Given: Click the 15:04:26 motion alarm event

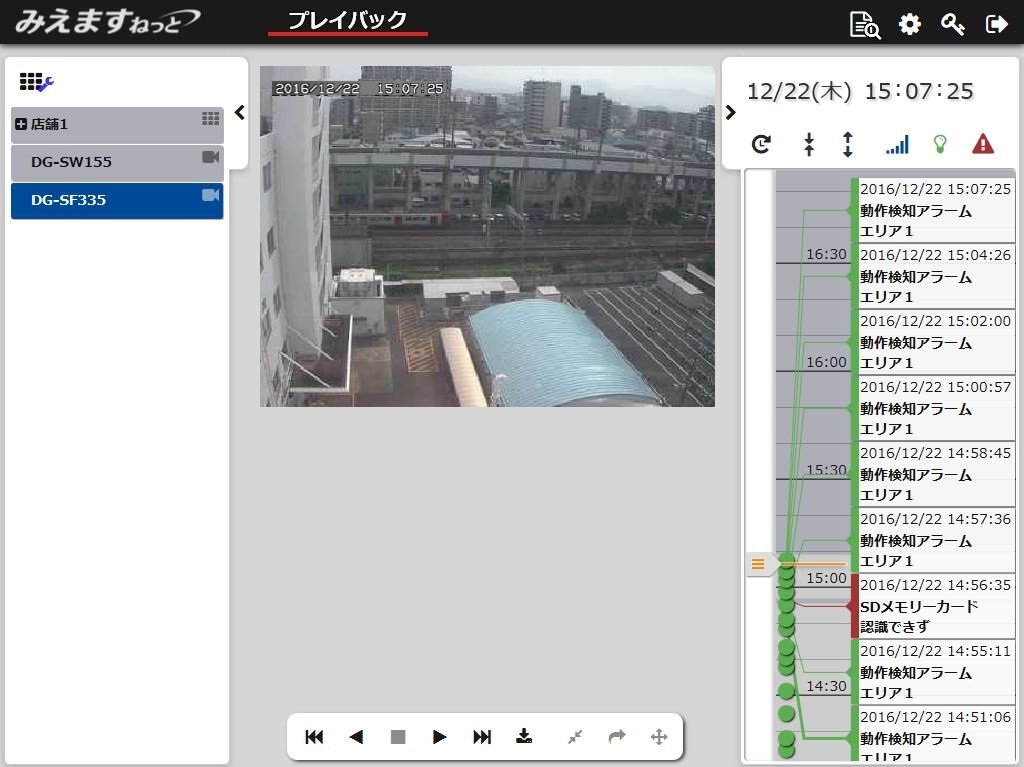Looking at the screenshot, I should [935, 276].
